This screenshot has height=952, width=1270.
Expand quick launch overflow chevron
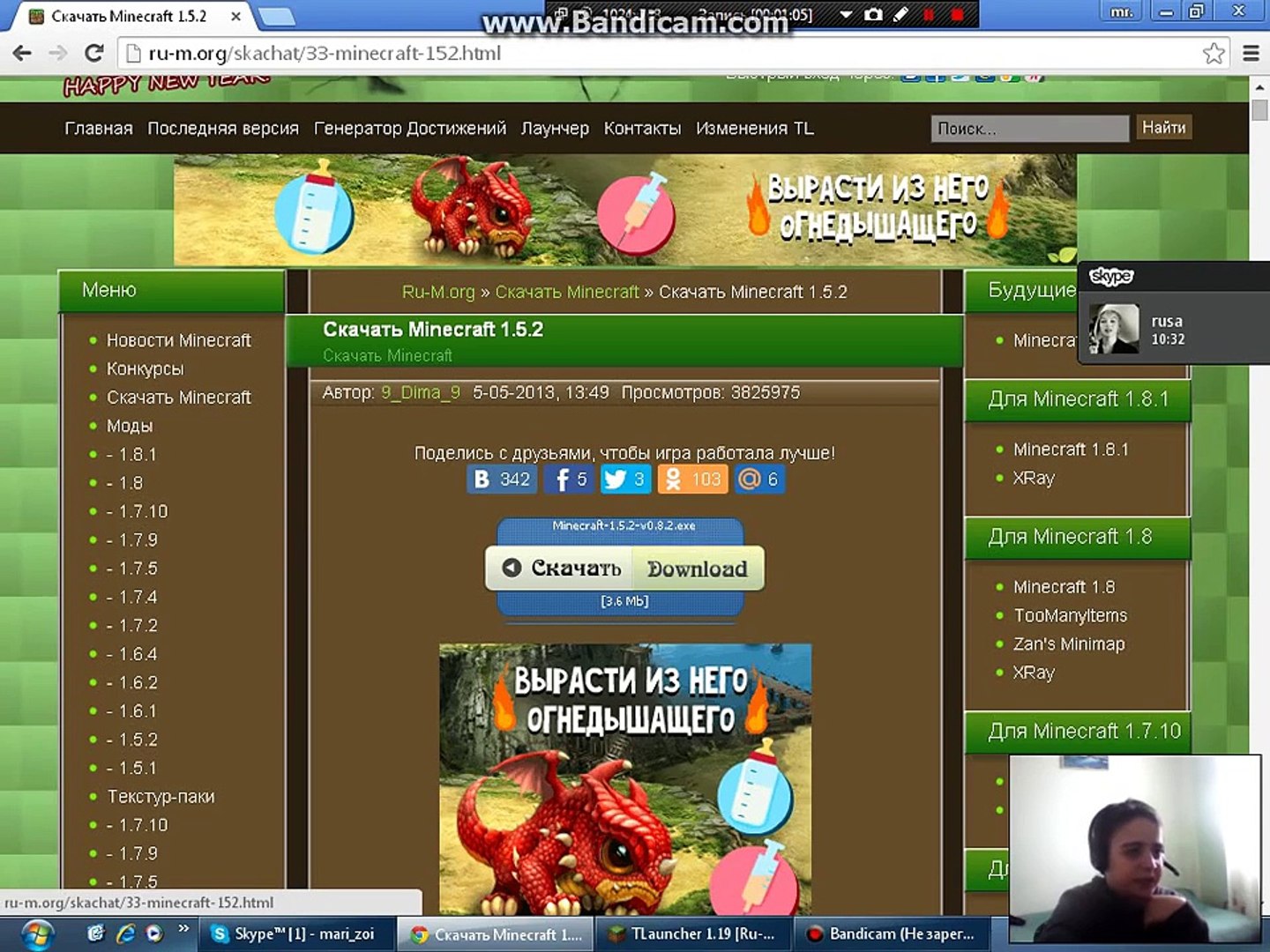click(x=183, y=928)
